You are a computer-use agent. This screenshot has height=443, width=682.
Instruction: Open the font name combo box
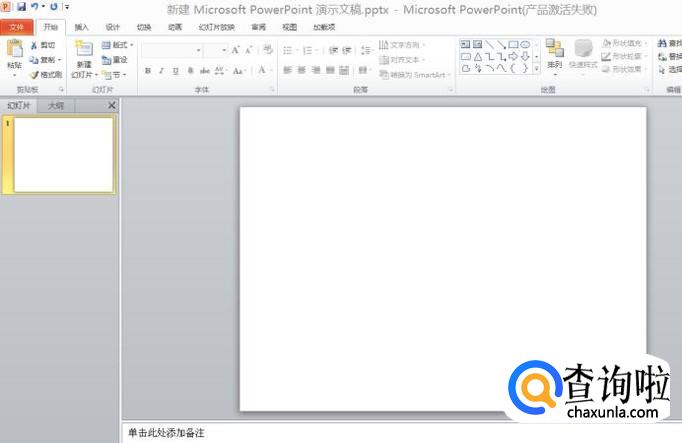[173, 50]
